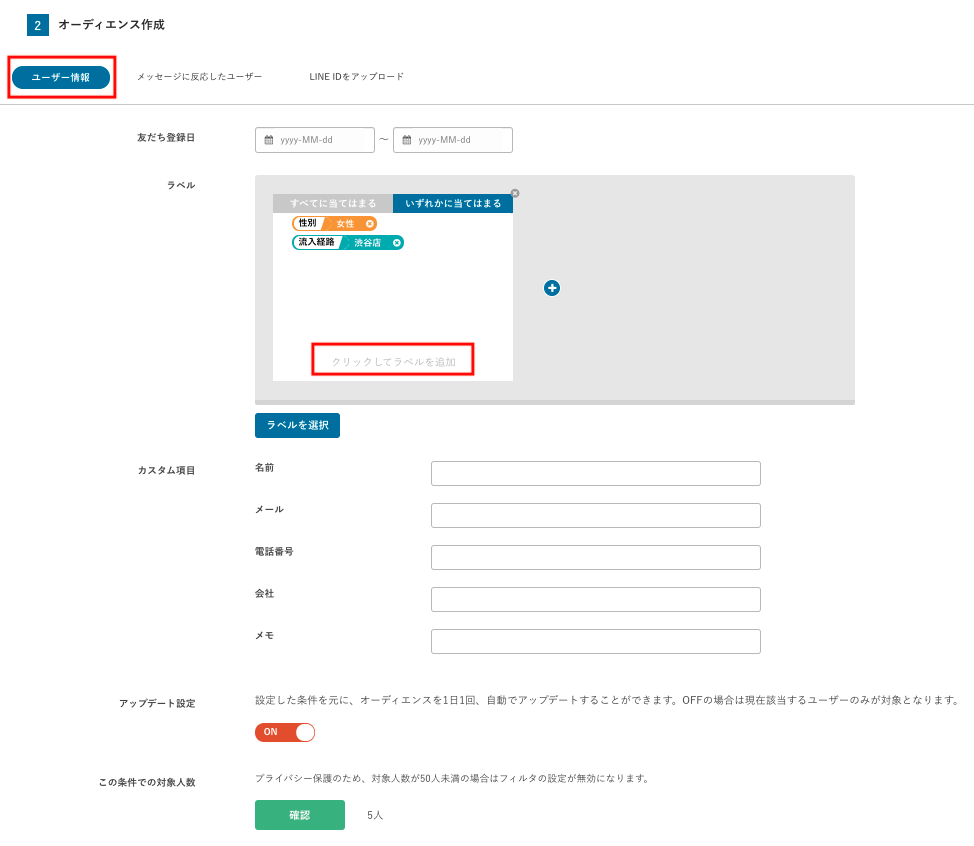
Task: Click the green 確認 button
Action: pyautogui.click(x=300, y=815)
